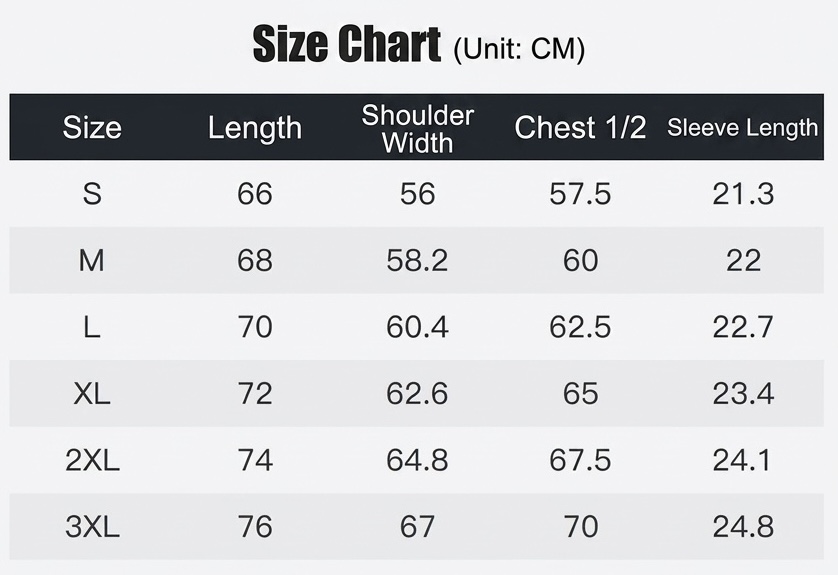Select the Size column header
The height and width of the screenshot is (575, 838).
tap(92, 128)
